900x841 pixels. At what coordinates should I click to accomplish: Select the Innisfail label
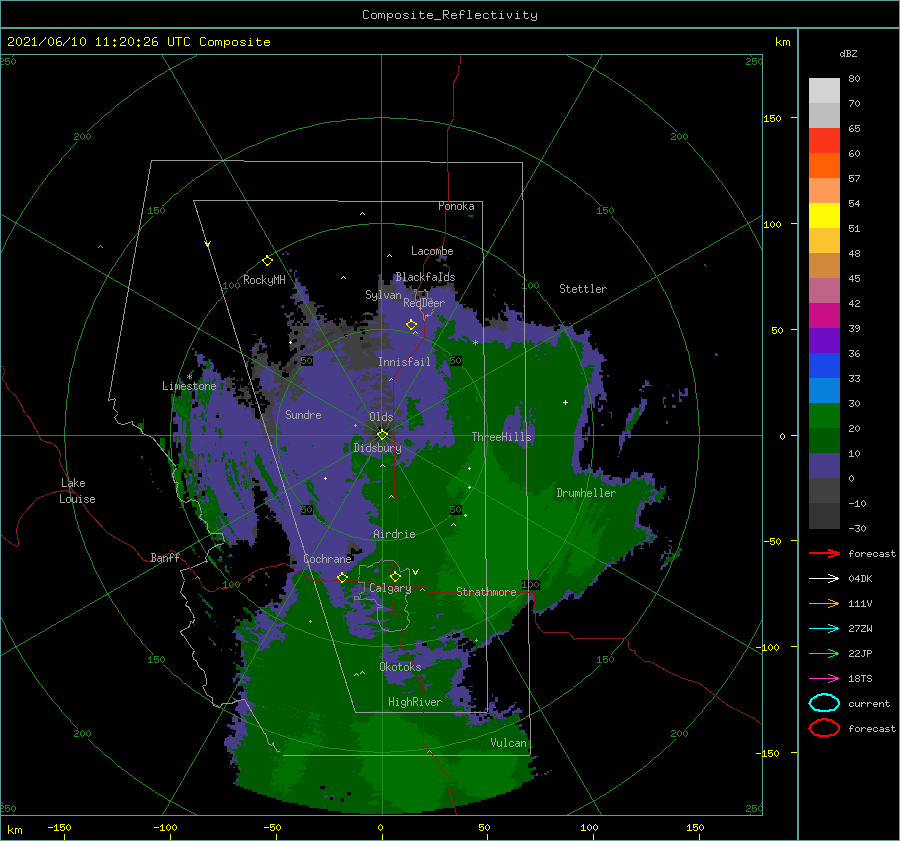(x=404, y=362)
